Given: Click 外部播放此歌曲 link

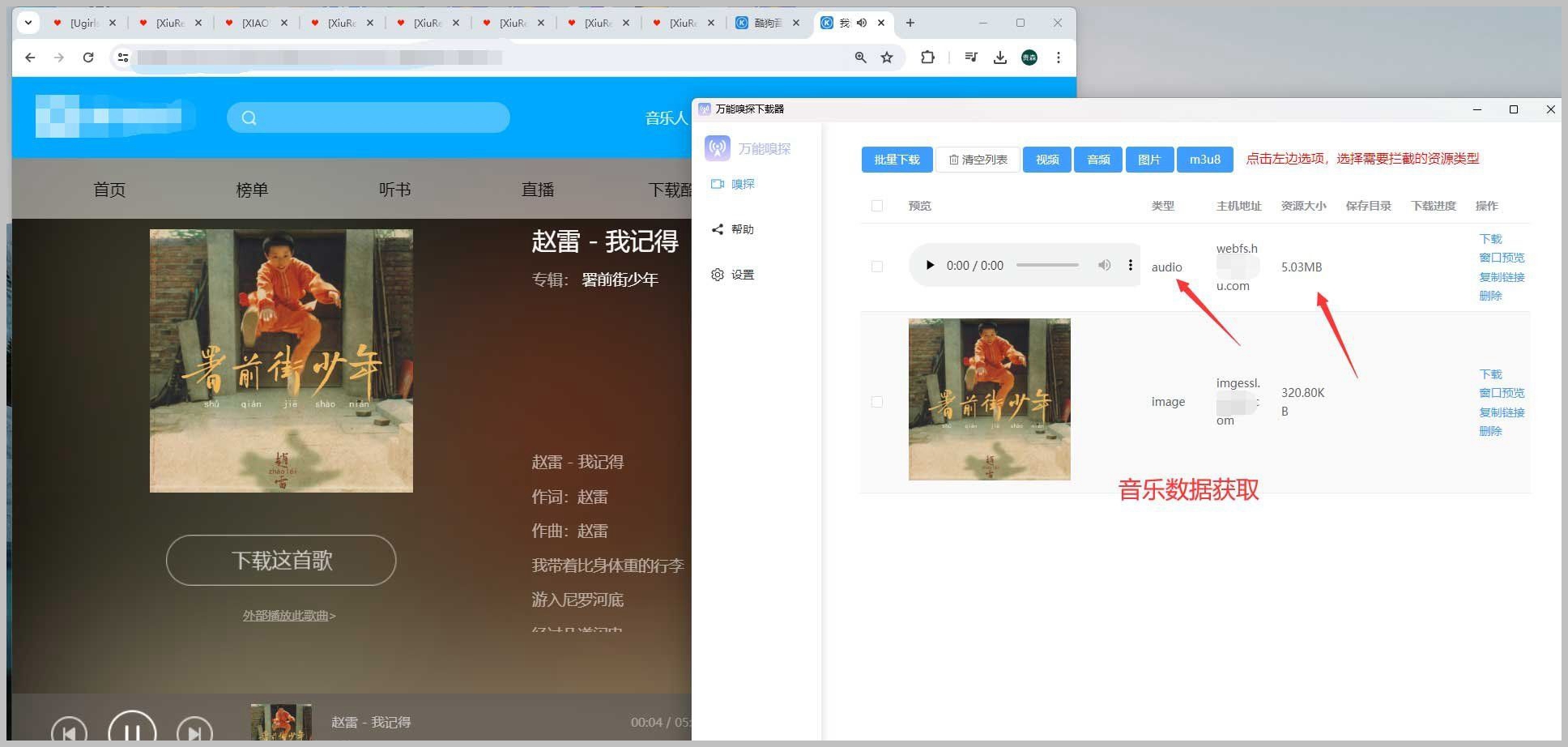Looking at the screenshot, I should tap(289, 616).
